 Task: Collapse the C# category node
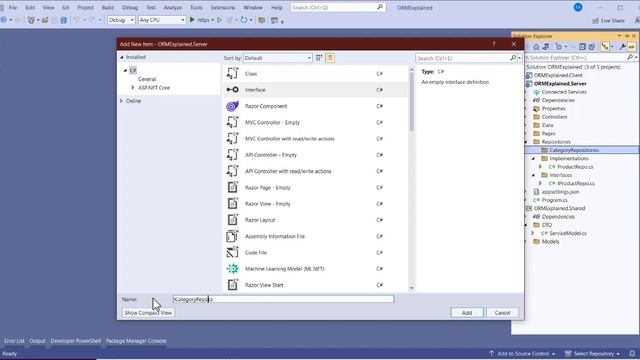point(125,71)
